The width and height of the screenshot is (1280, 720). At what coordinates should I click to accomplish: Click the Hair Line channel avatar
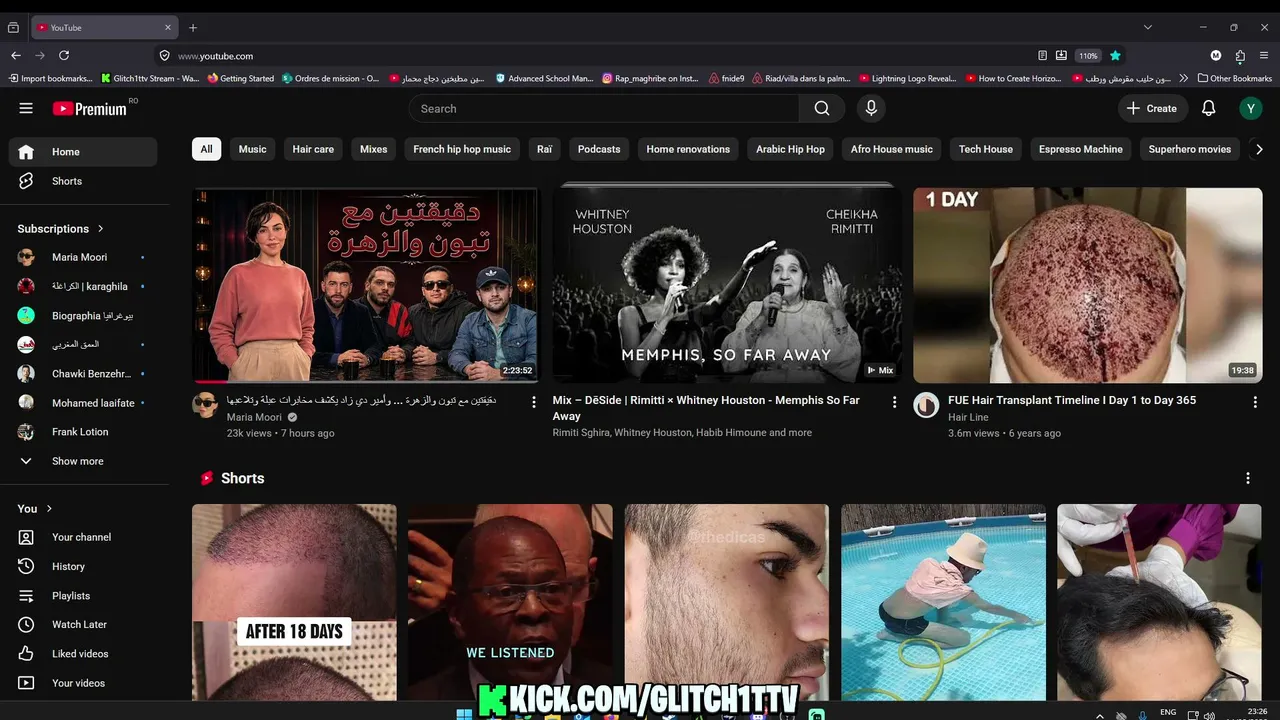(926, 405)
